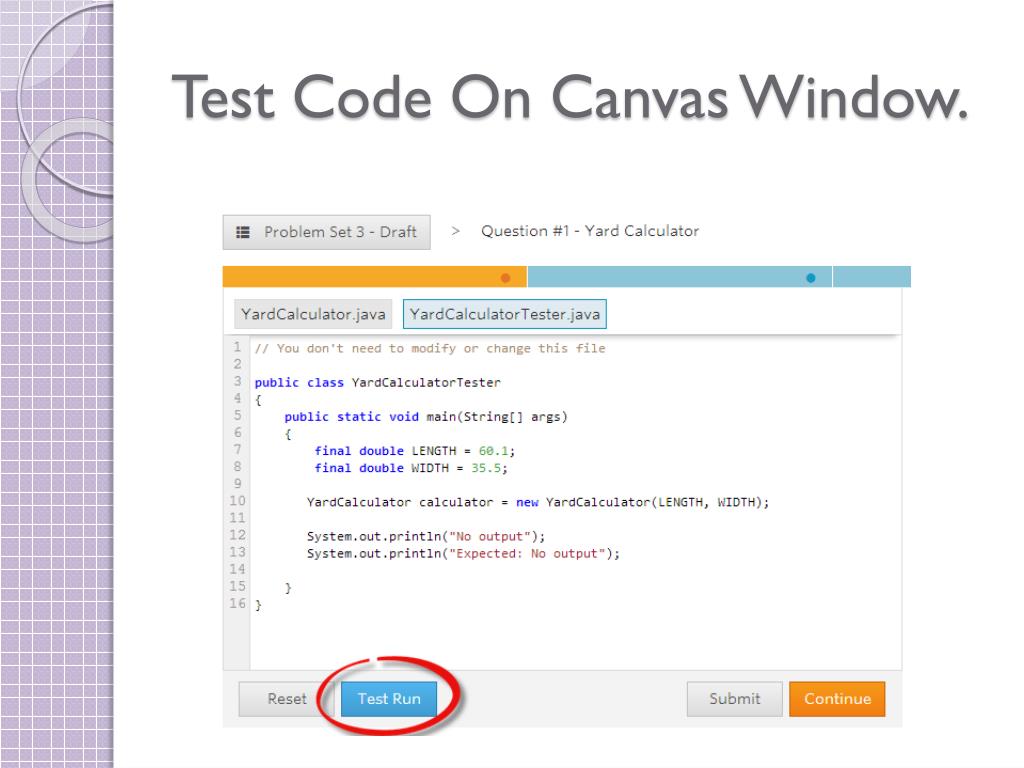The image size is (1024, 768).
Task: Click the string "No output" on line 12
Action: [489, 536]
